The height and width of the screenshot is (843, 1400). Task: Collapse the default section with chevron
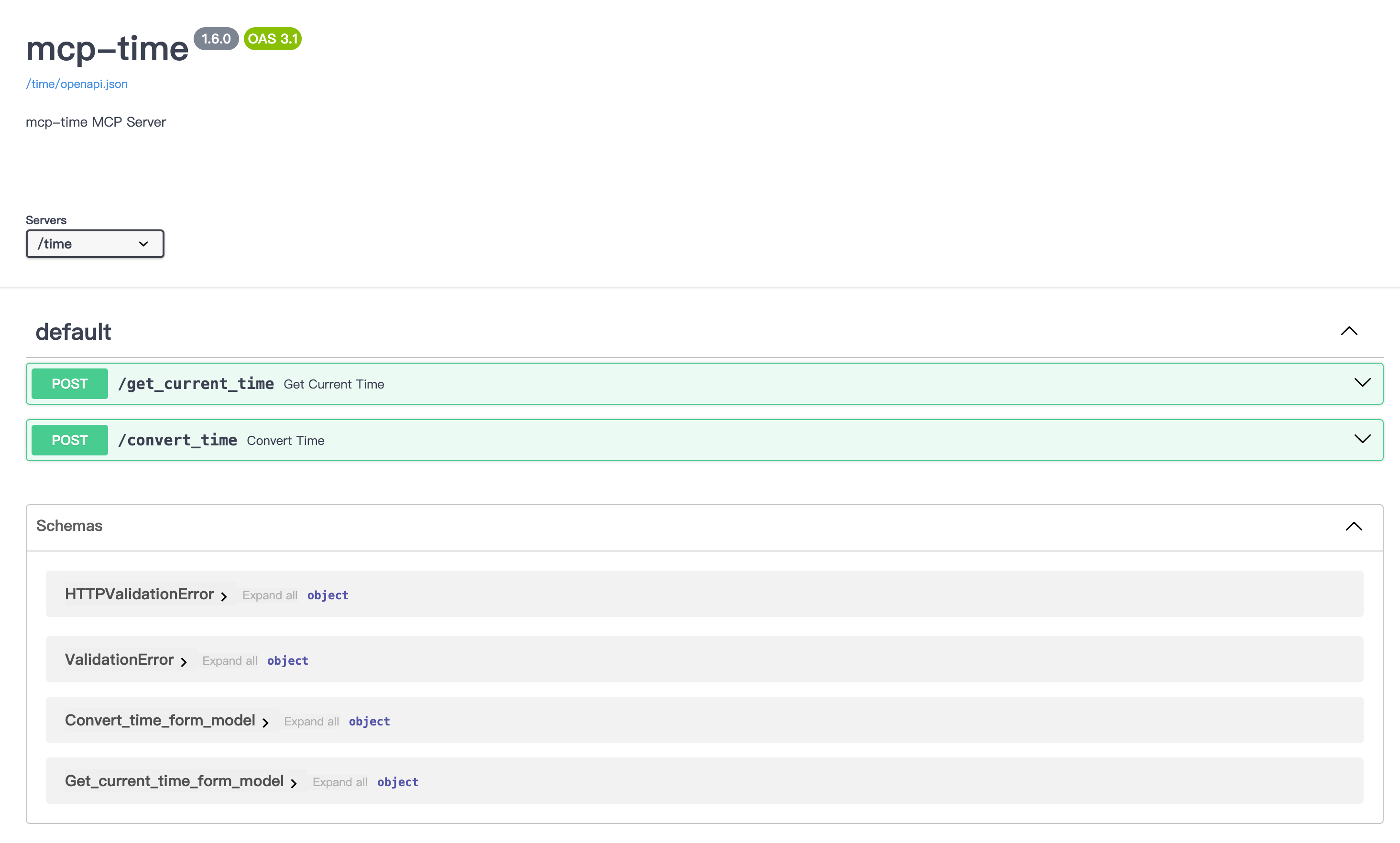coord(1349,331)
